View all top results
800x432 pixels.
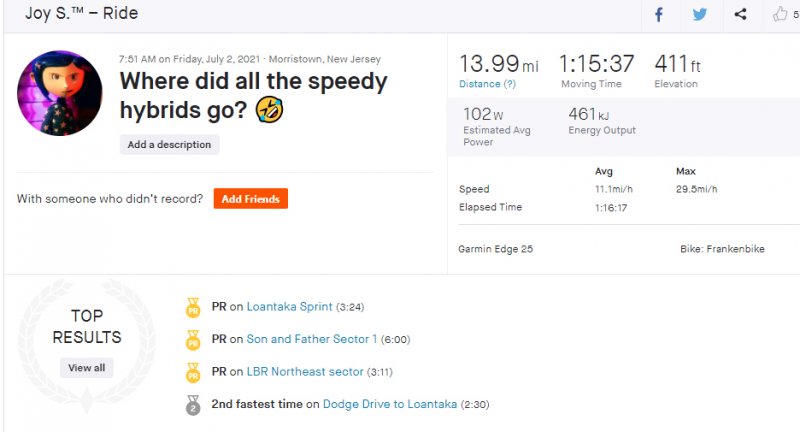[x=86, y=368]
